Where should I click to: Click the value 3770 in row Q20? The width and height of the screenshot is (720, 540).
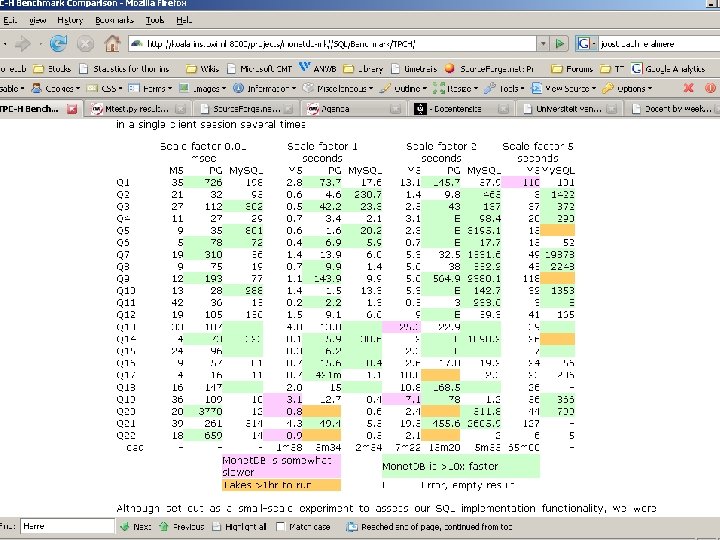pyautogui.click(x=210, y=411)
